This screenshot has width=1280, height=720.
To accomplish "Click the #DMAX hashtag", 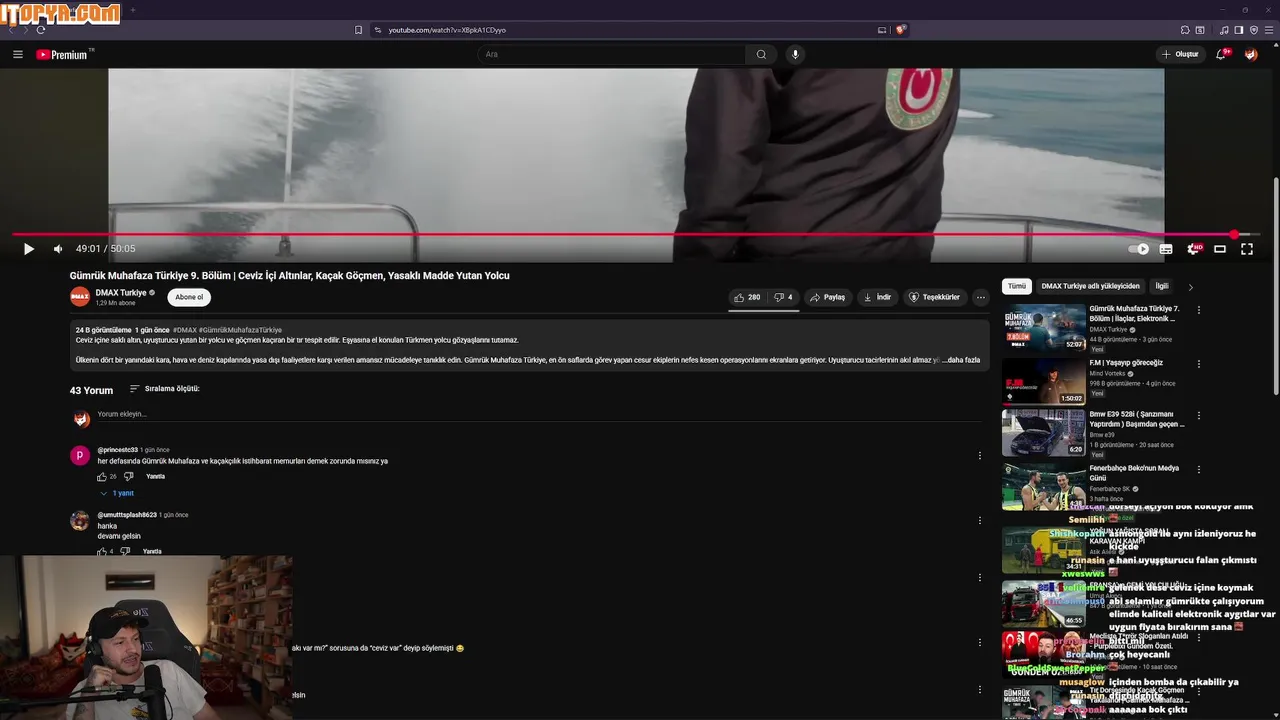I will click(185, 330).
